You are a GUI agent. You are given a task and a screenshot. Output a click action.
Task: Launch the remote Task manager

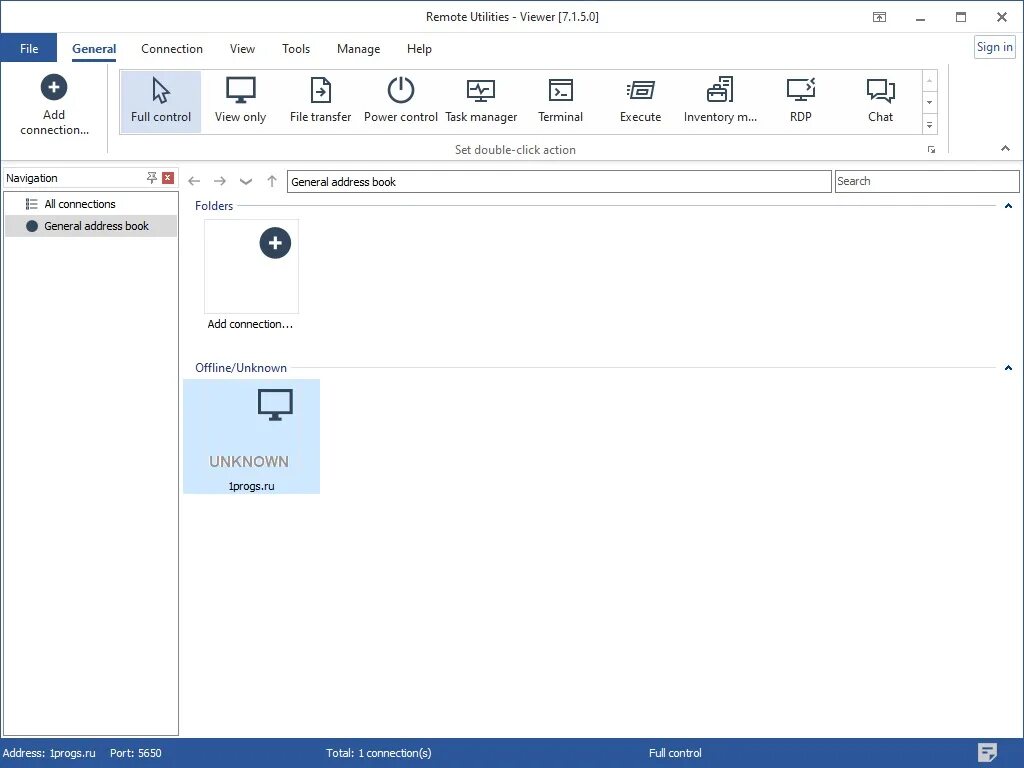tap(481, 100)
